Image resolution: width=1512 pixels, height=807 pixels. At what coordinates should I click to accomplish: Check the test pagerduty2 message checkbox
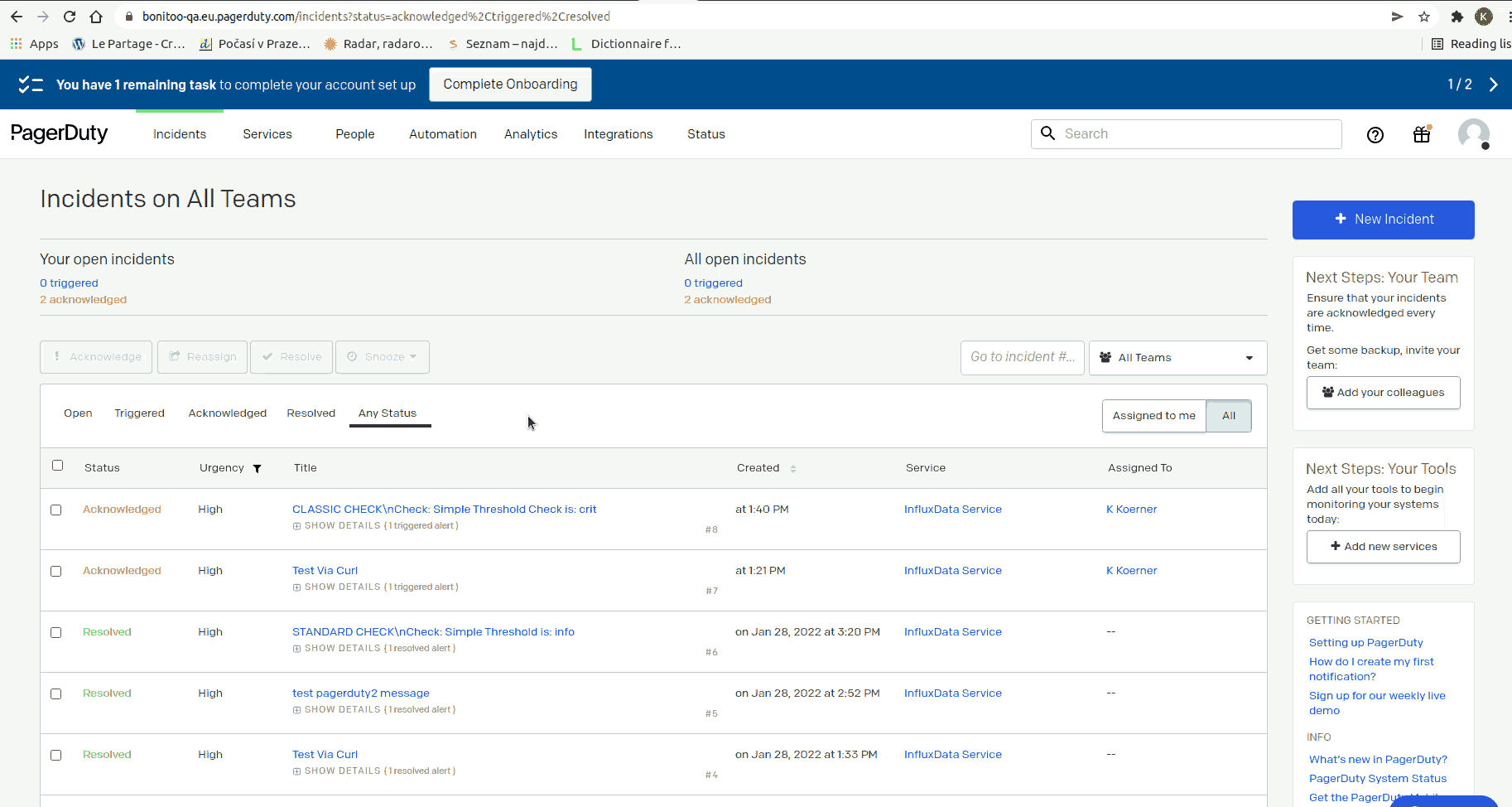56,694
